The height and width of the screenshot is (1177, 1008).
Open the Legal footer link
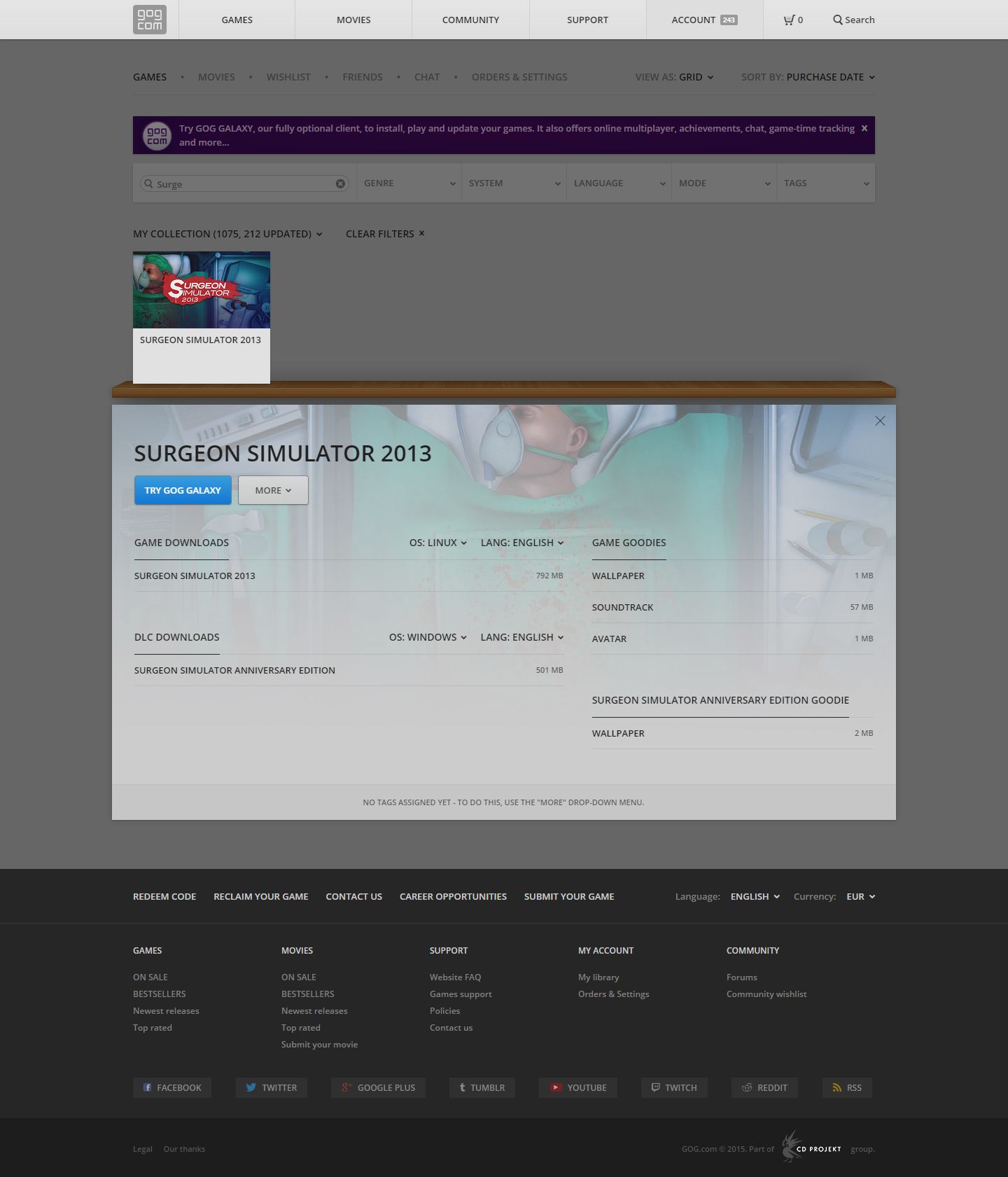[143, 1149]
